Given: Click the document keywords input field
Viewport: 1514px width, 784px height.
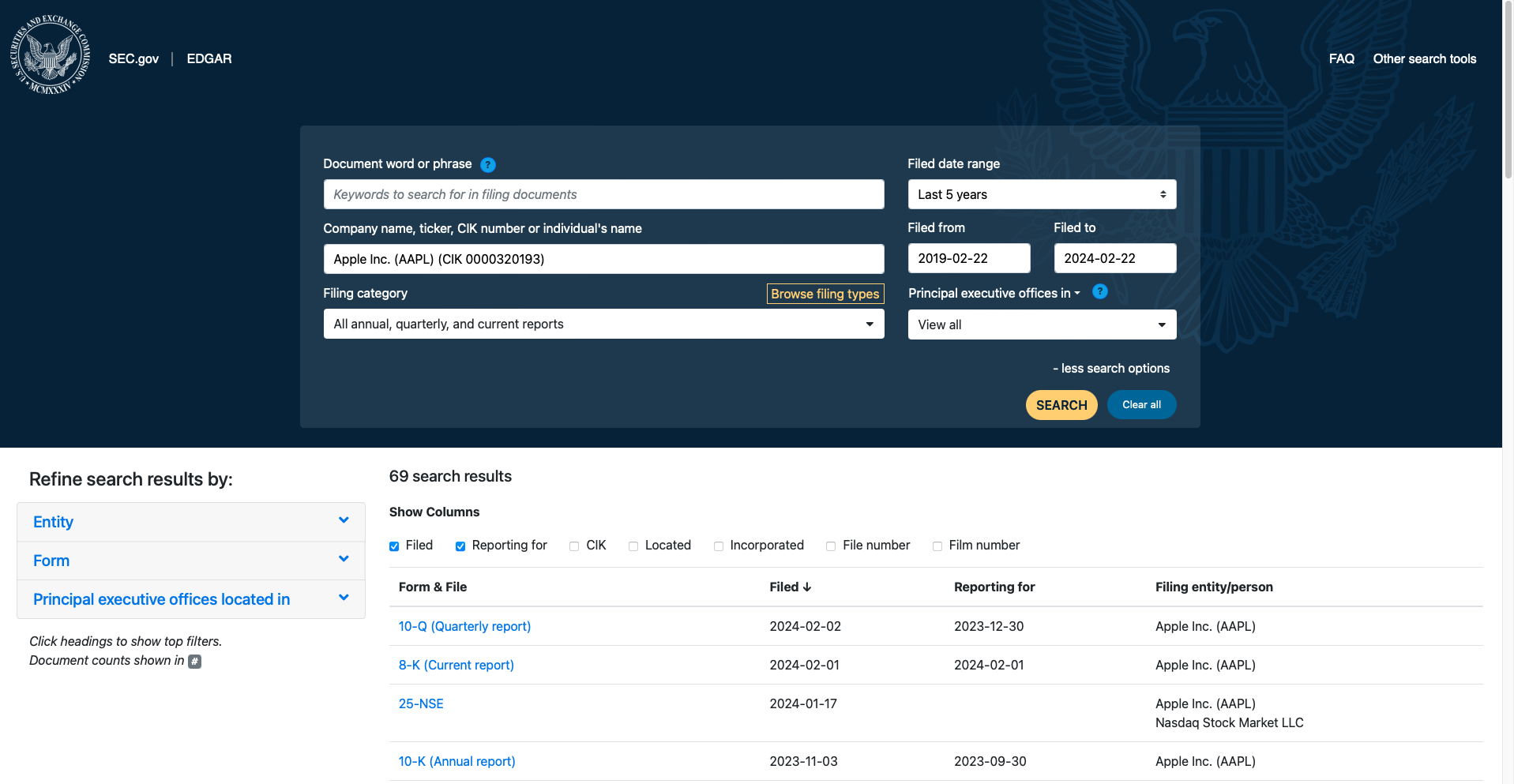Looking at the screenshot, I should (603, 195).
